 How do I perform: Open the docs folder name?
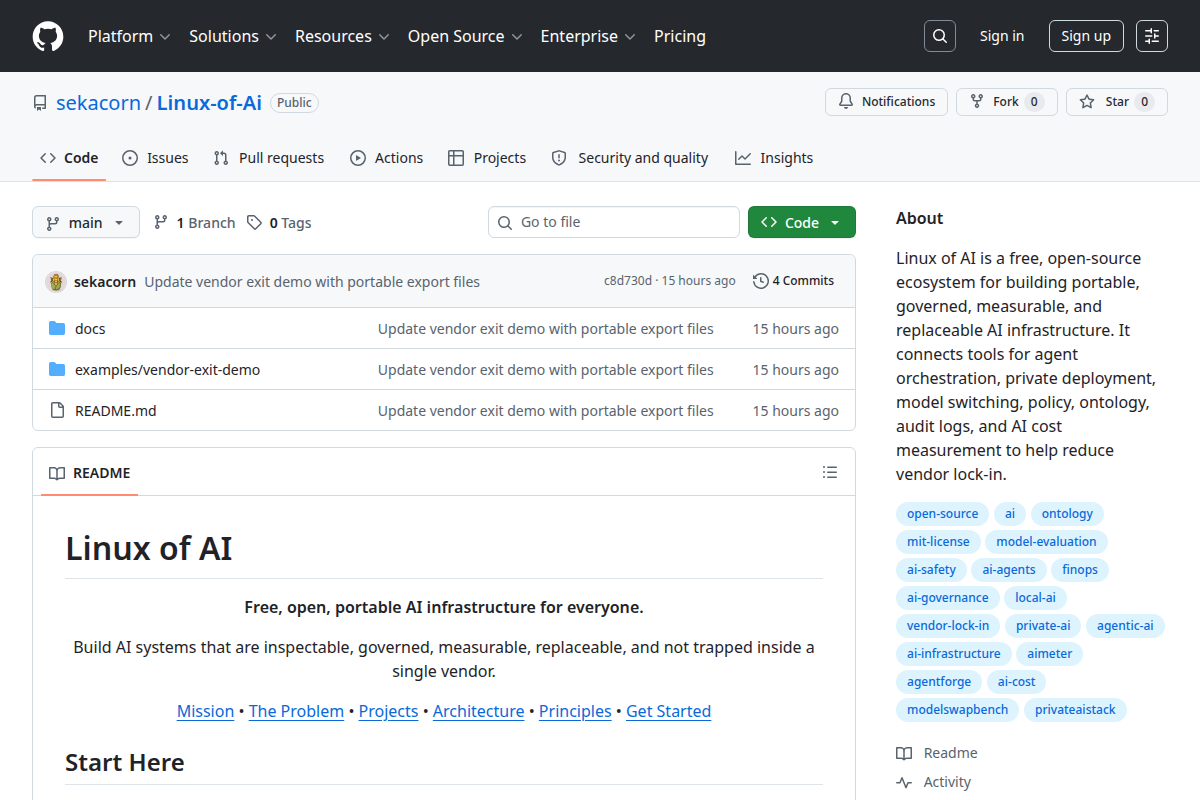click(90, 329)
